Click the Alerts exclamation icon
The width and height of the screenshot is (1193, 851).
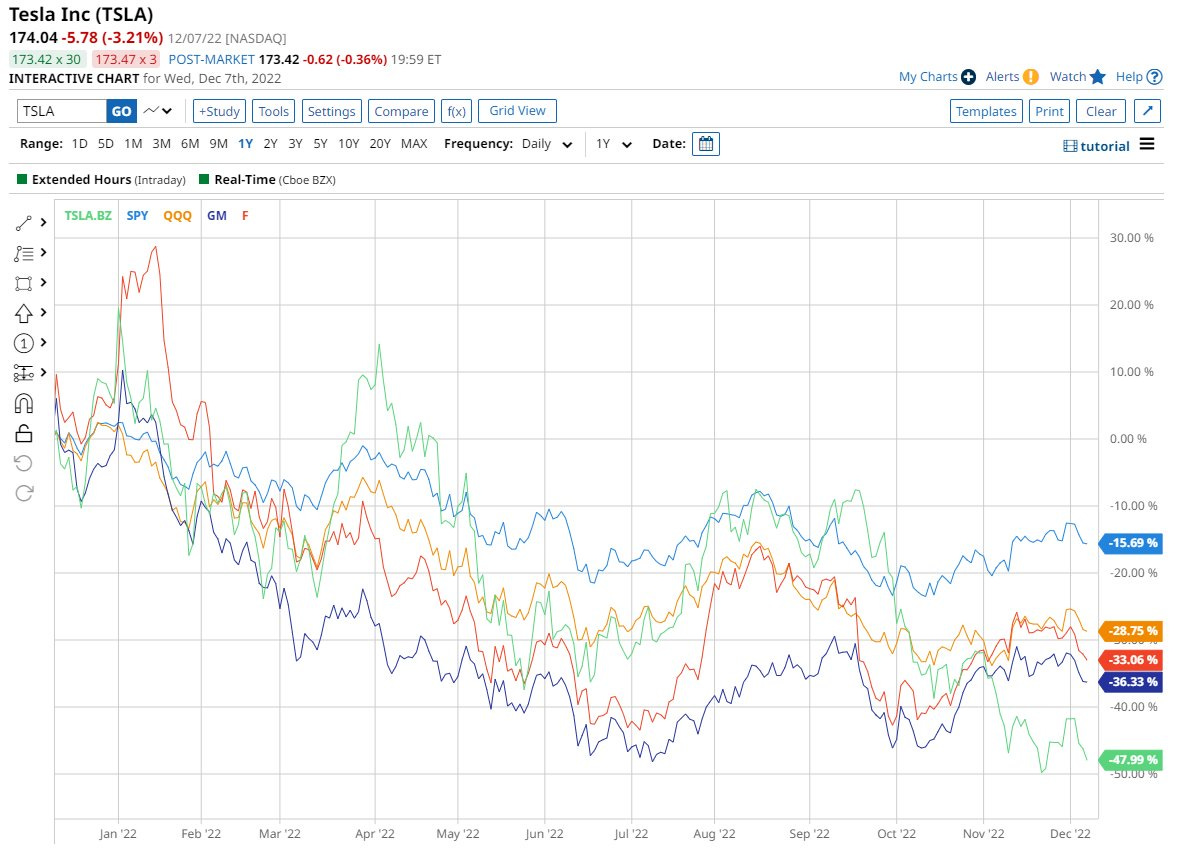(x=1031, y=77)
